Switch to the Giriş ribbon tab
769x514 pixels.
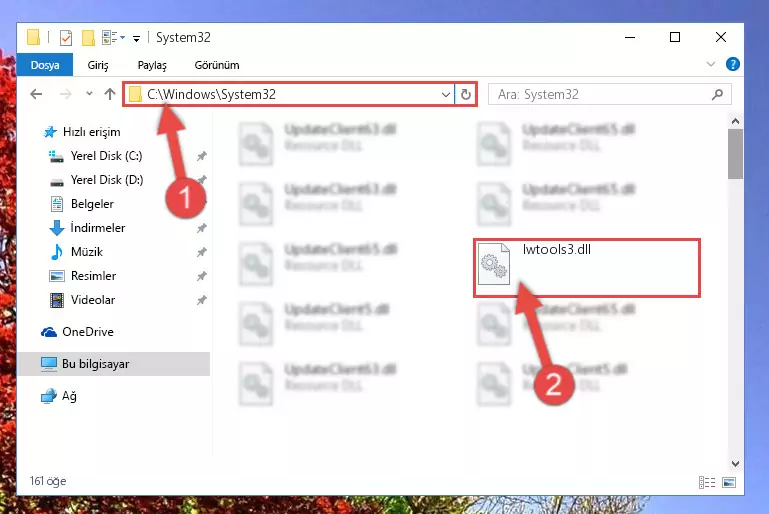[x=98, y=65]
